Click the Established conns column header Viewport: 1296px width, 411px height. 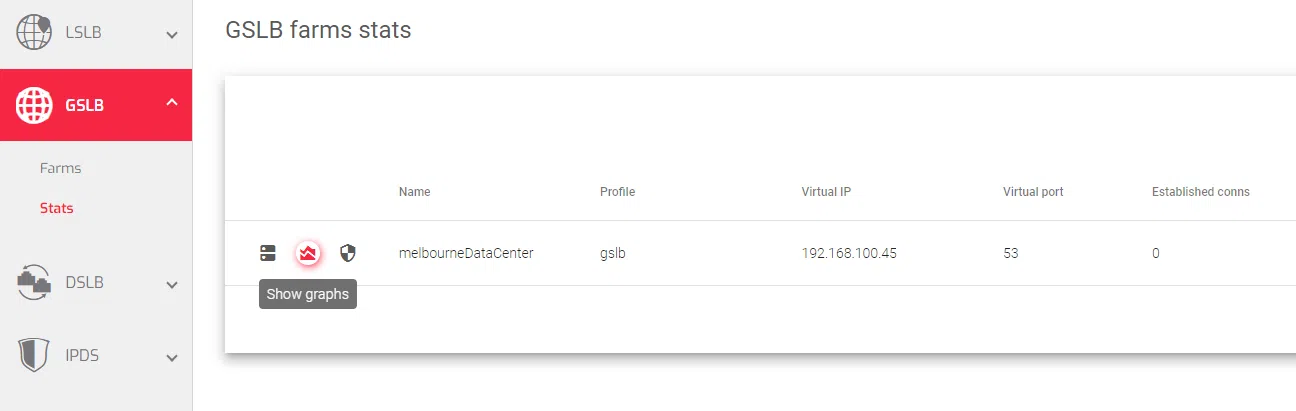coord(1200,192)
